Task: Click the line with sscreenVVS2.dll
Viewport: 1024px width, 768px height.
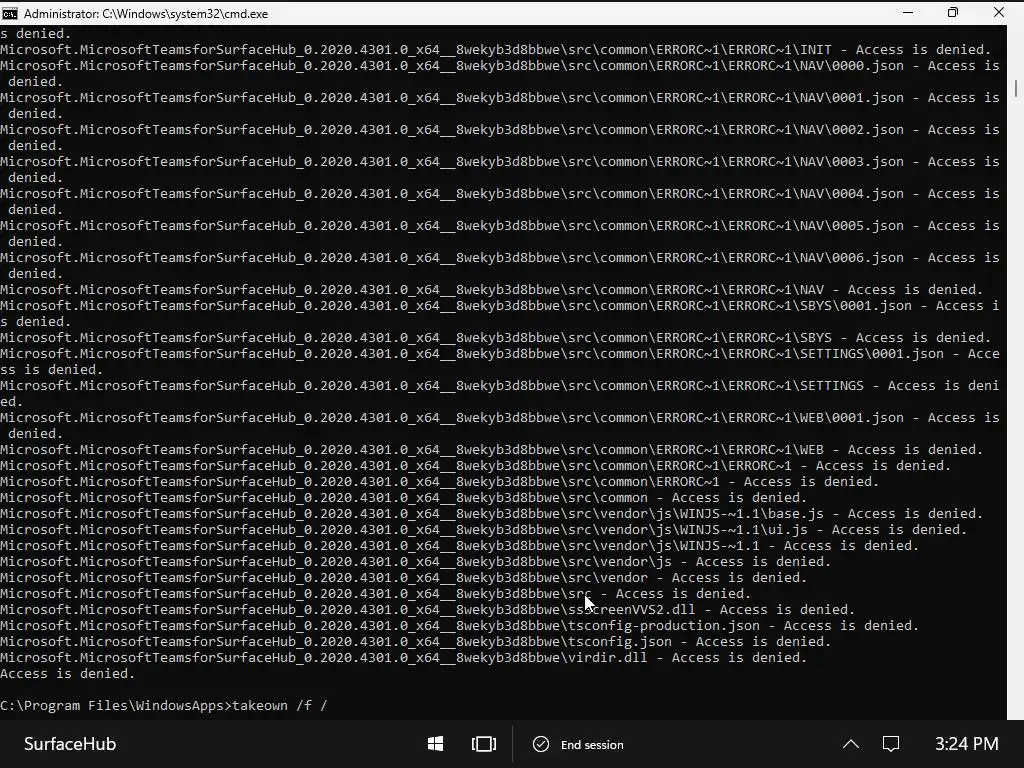Action: (x=427, y=609)
